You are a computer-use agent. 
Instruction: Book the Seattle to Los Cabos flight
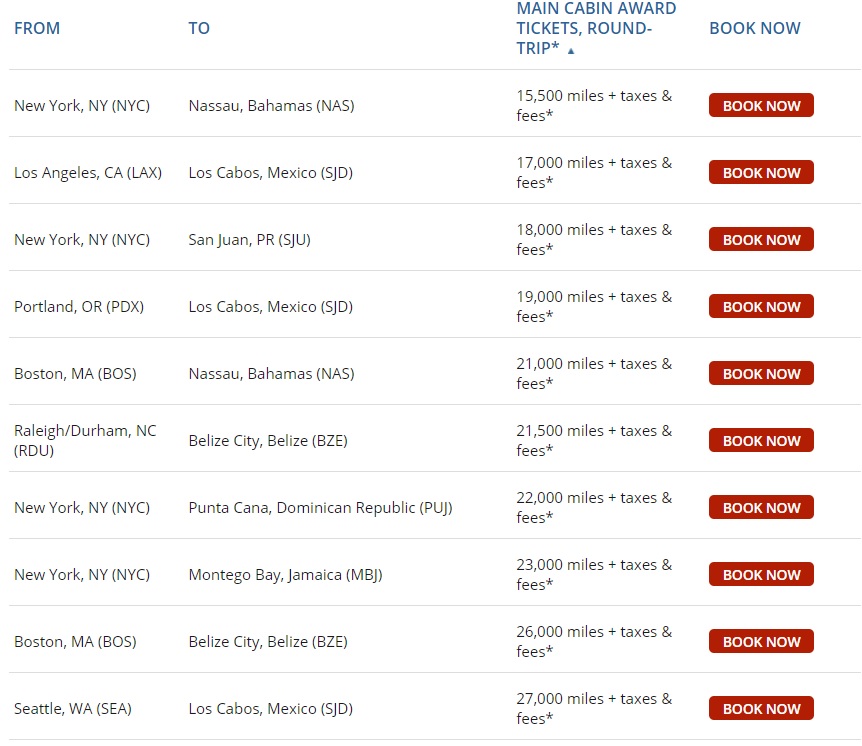click(x=761, y=709)
